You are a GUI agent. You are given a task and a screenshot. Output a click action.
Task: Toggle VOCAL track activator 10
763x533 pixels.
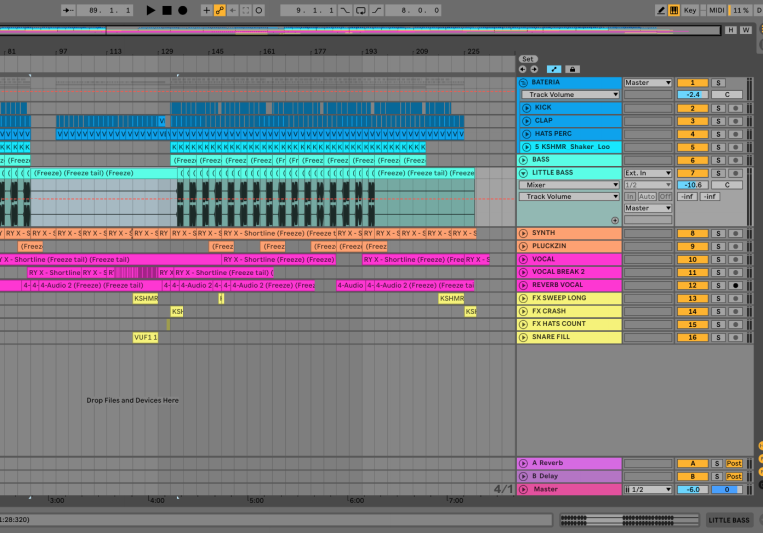point(692,260)
